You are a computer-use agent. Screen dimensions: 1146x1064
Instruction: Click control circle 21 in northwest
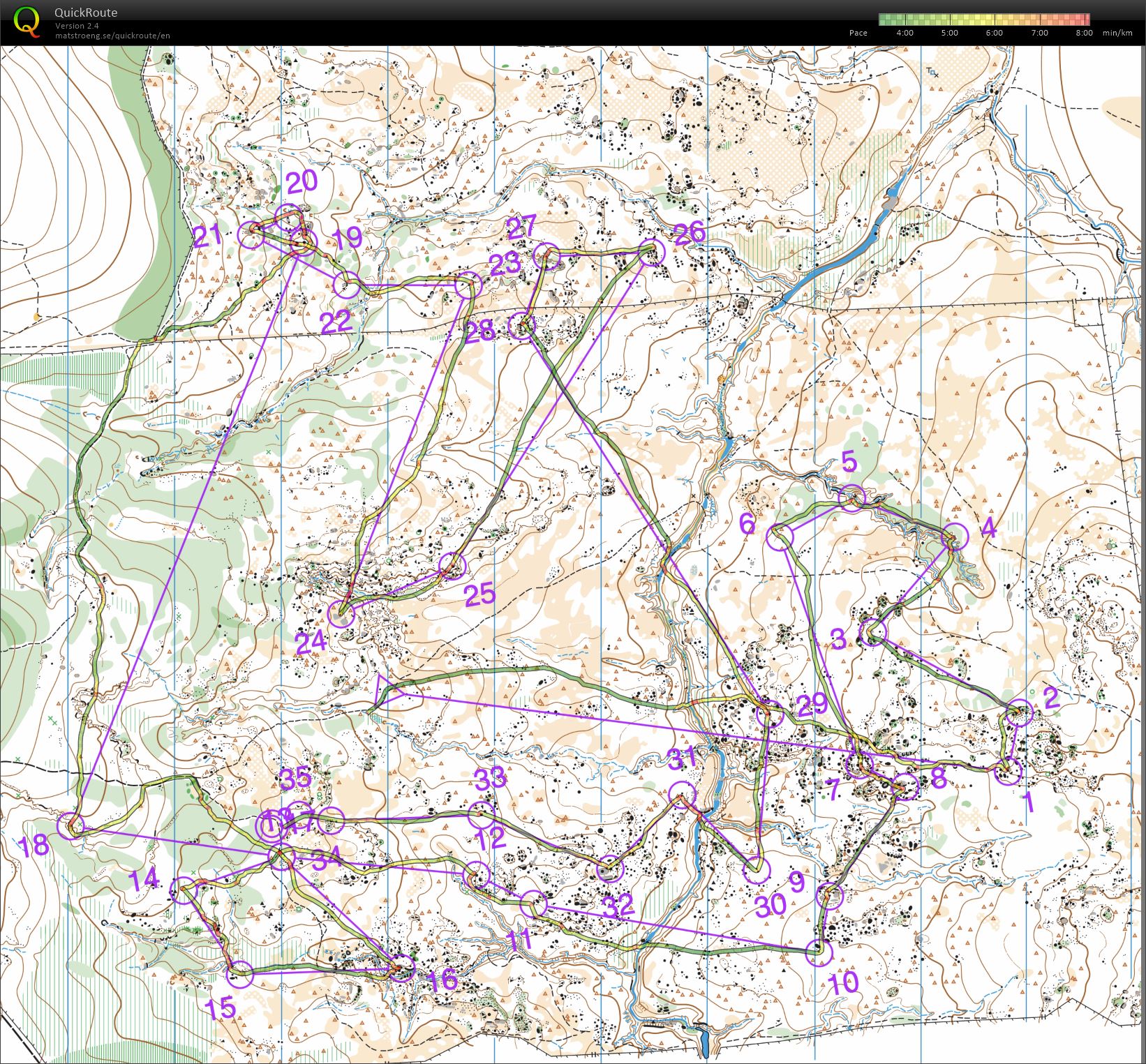(x=251, y=236)
